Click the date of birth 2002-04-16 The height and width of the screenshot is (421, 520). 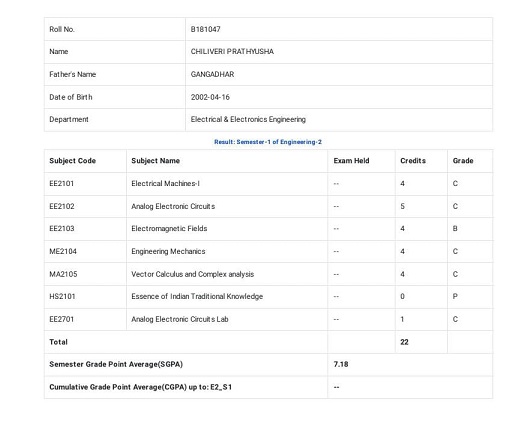(210, 97)
